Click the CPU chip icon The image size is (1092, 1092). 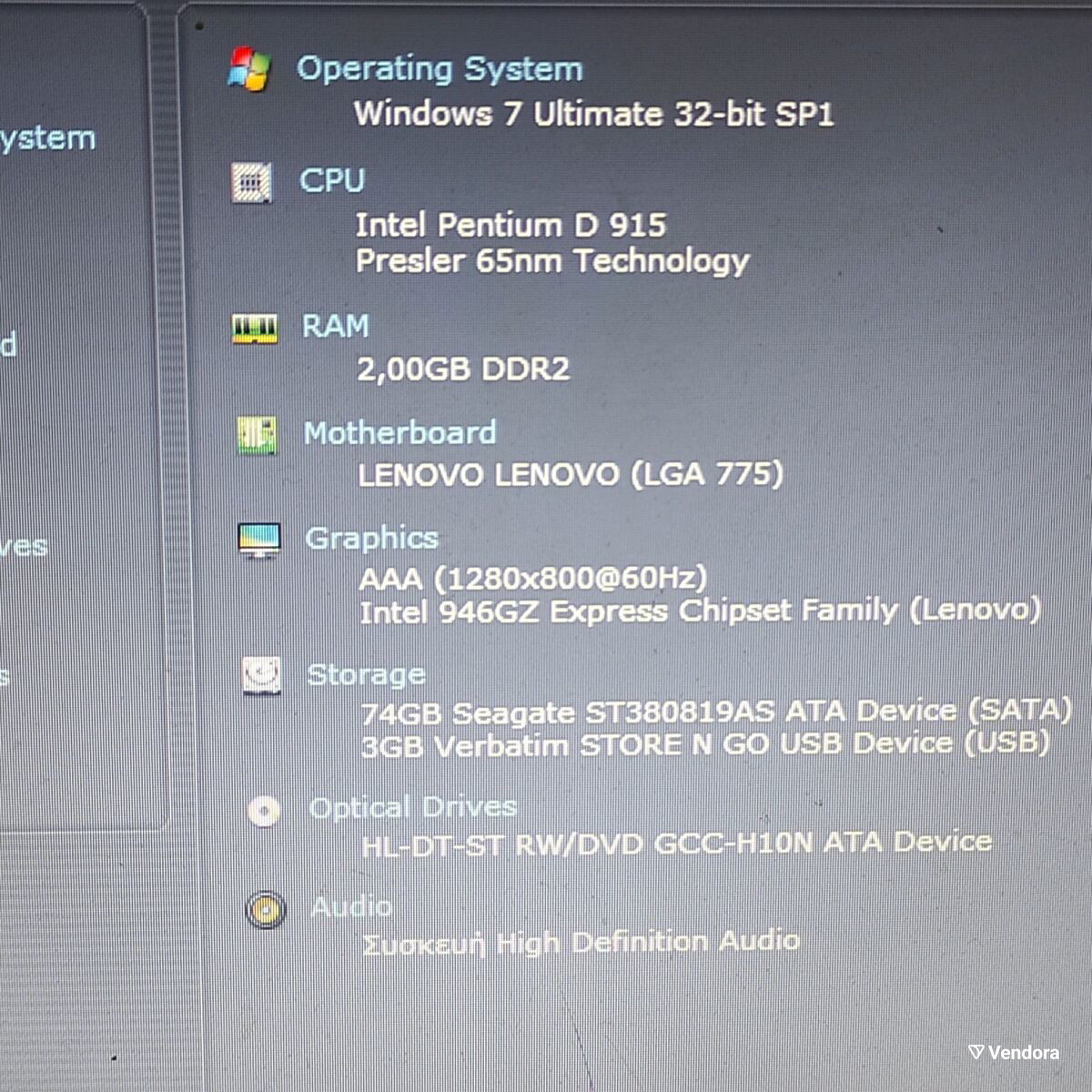pos(251,183)
